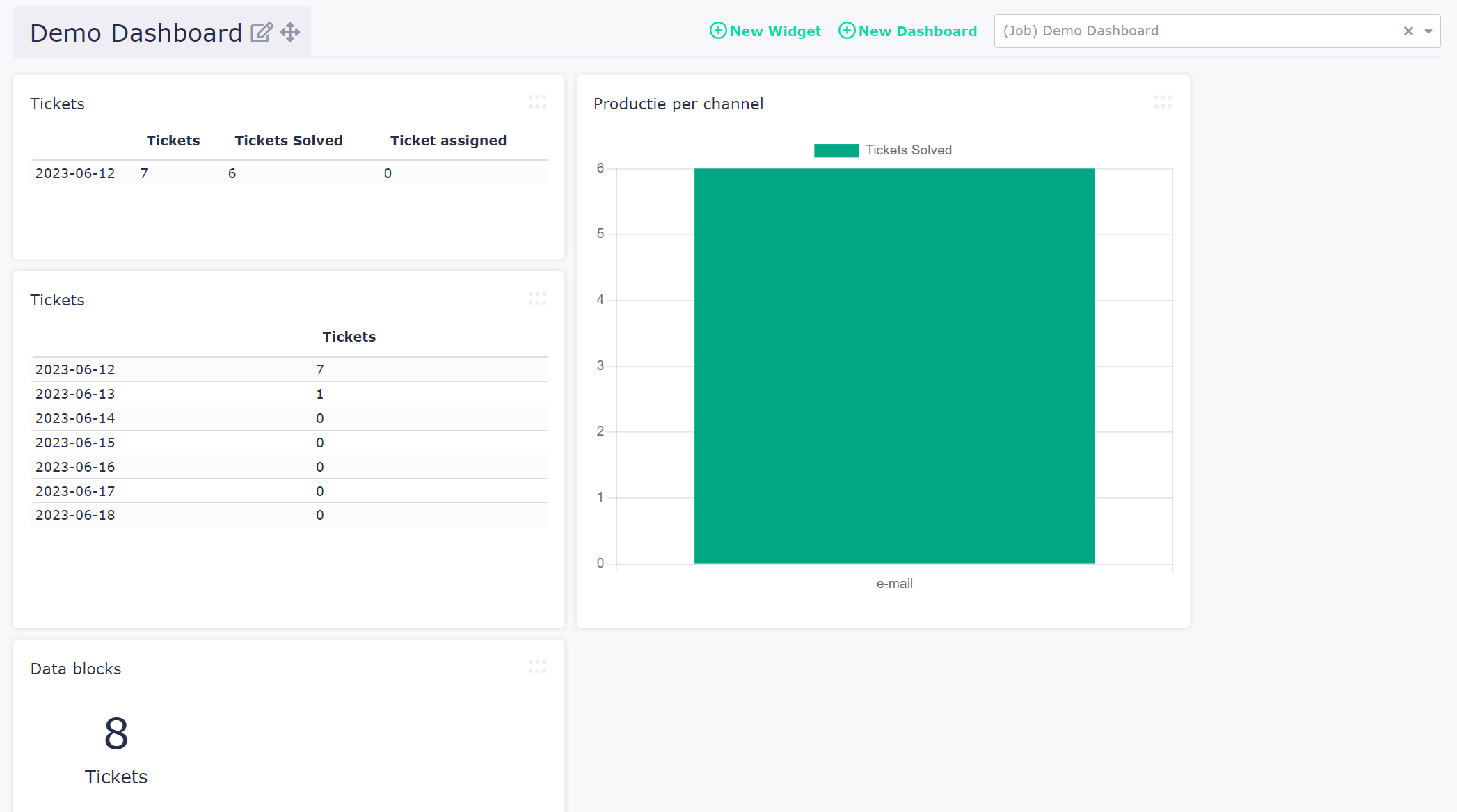Add a New Widget

pos(765,31)
